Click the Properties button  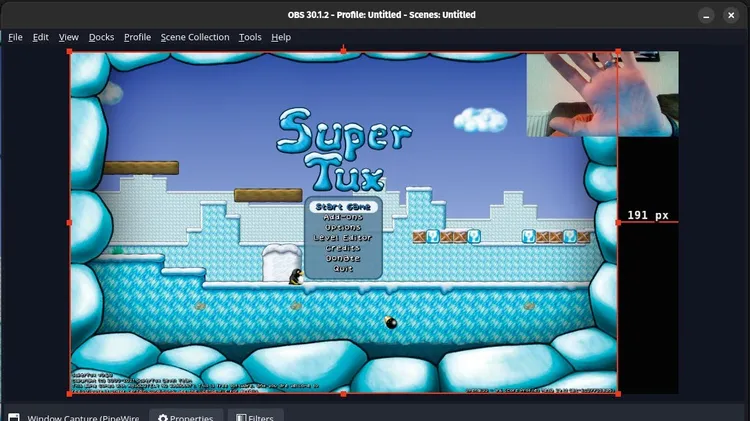[186, 417]
